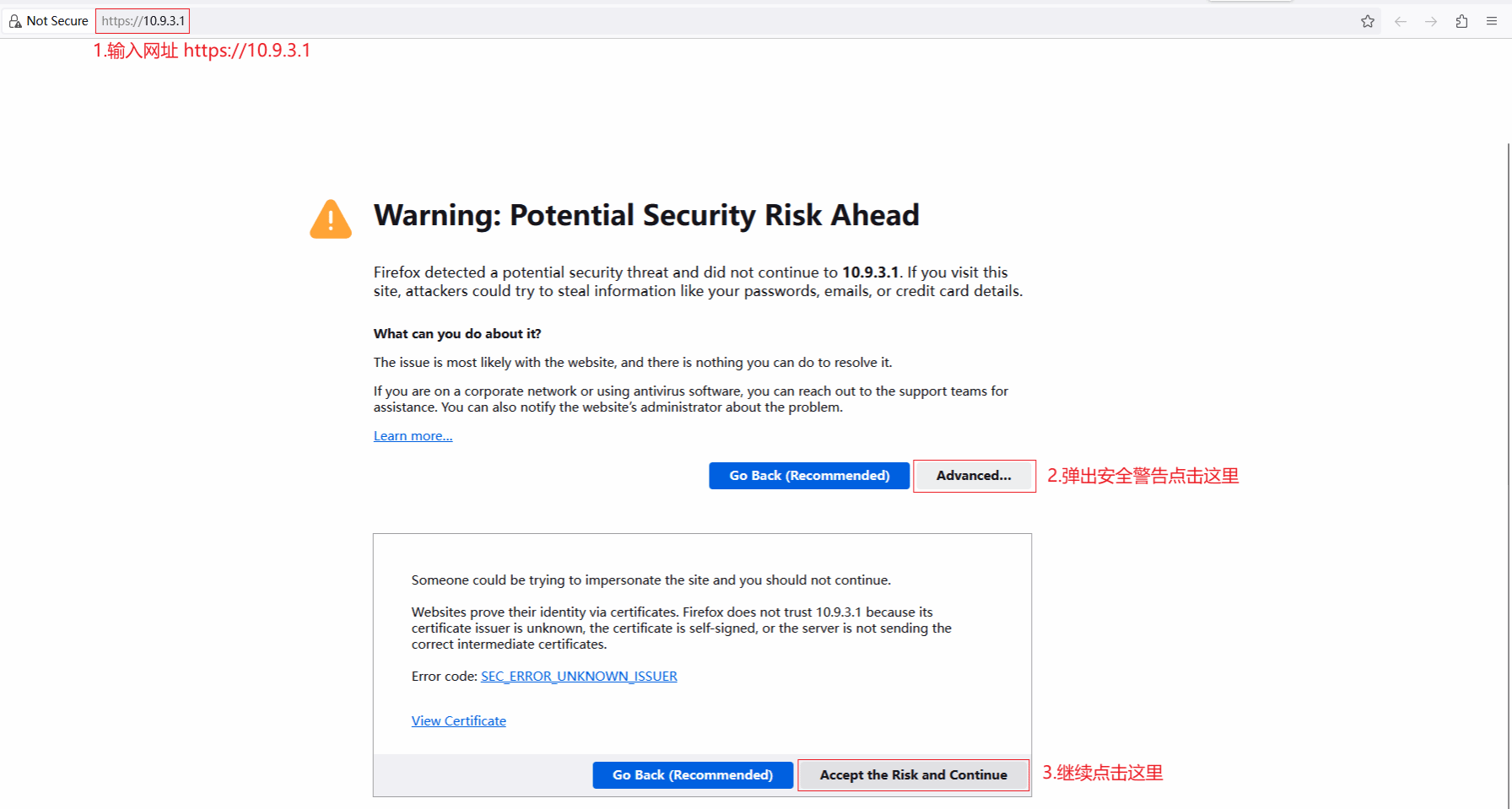Screen dimensions: 1512x809
Task: Open the Firefox hamburger application menu
Action: coord(1492,21)
